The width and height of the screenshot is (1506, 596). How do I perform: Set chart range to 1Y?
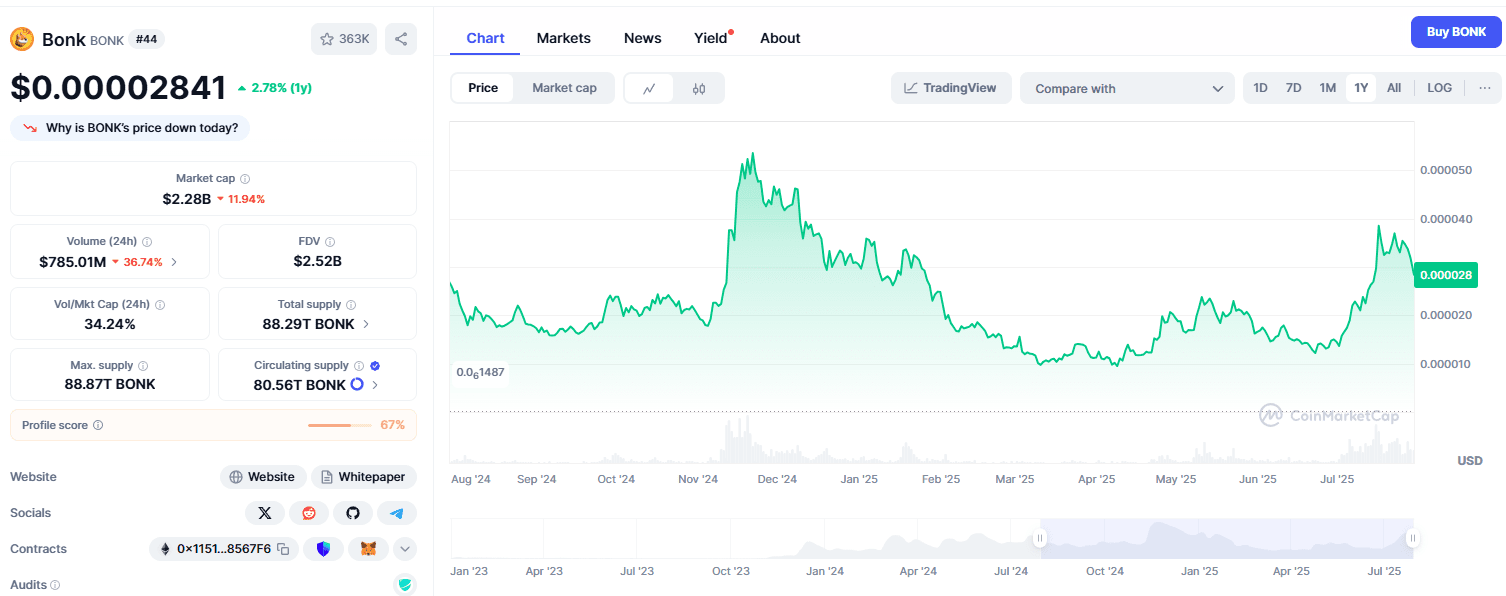click(1361, 88)
